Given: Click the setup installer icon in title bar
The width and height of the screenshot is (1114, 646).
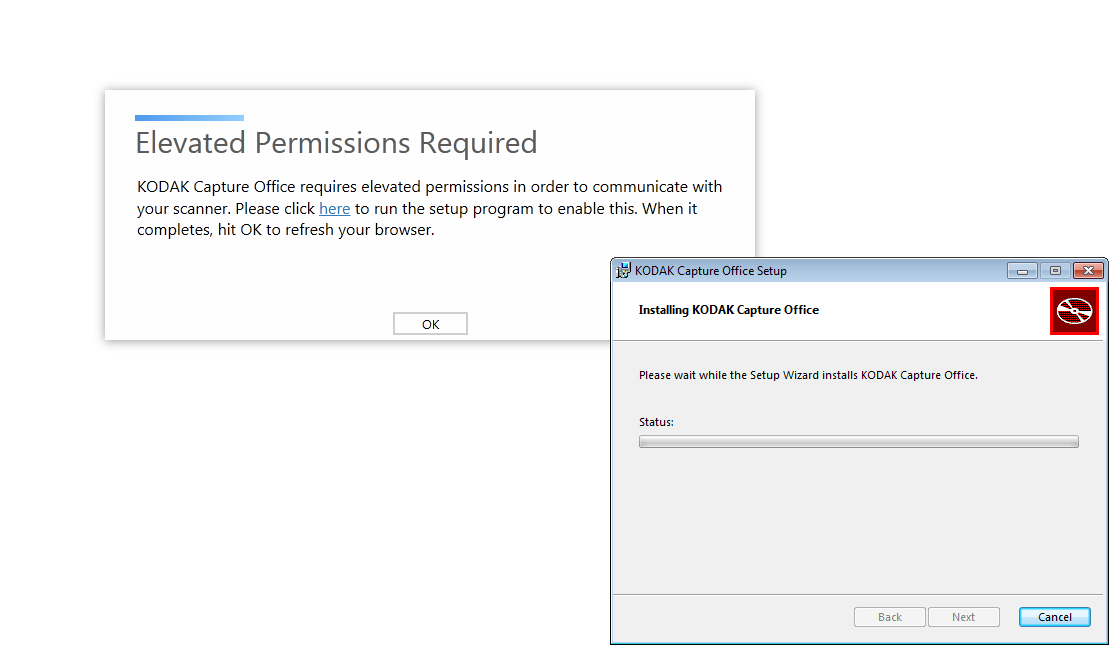Looking at the screenshot, I should pyautogui.click(x=624, y=270).
